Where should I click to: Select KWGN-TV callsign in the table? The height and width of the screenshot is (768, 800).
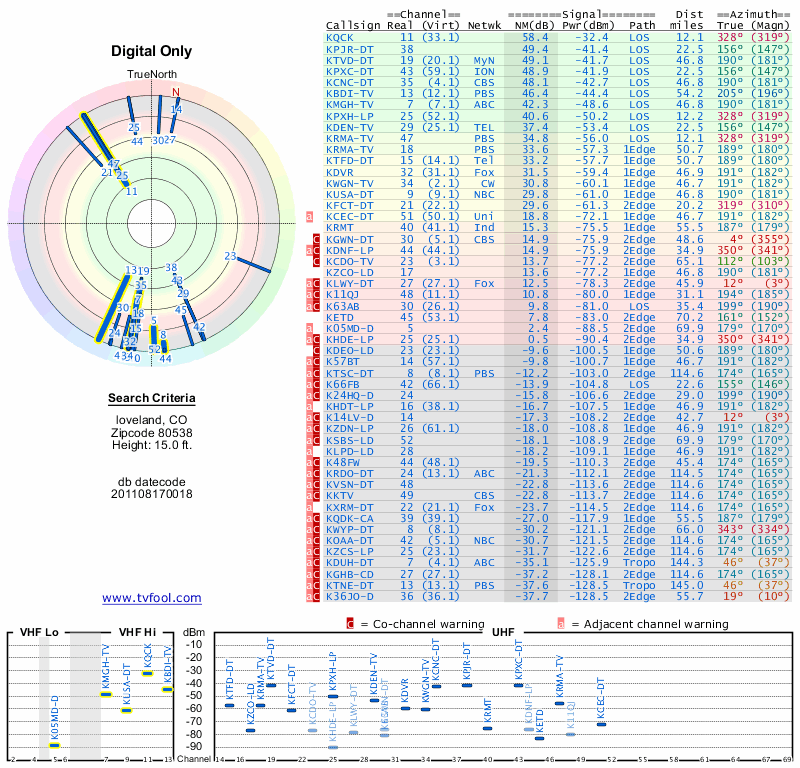pos(350,184)
